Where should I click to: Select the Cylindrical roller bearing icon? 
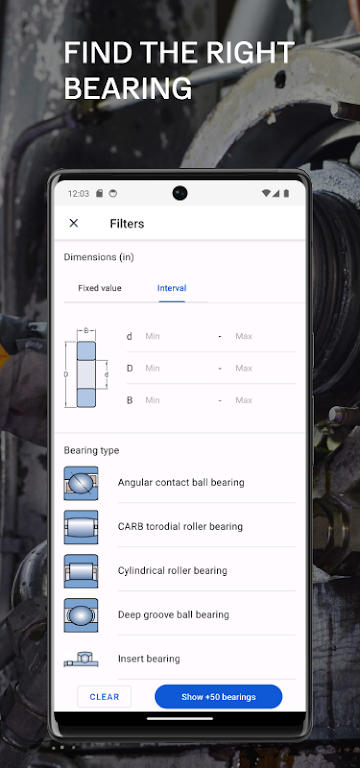coord(81,571)
